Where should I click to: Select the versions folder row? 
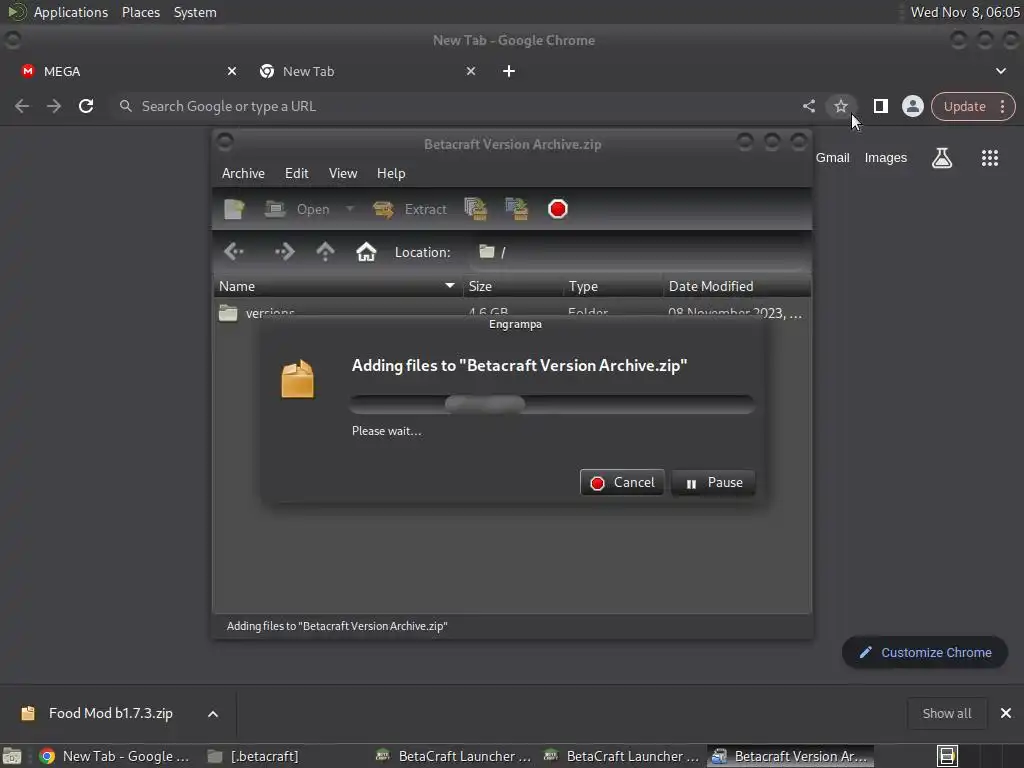click(512, 311)
